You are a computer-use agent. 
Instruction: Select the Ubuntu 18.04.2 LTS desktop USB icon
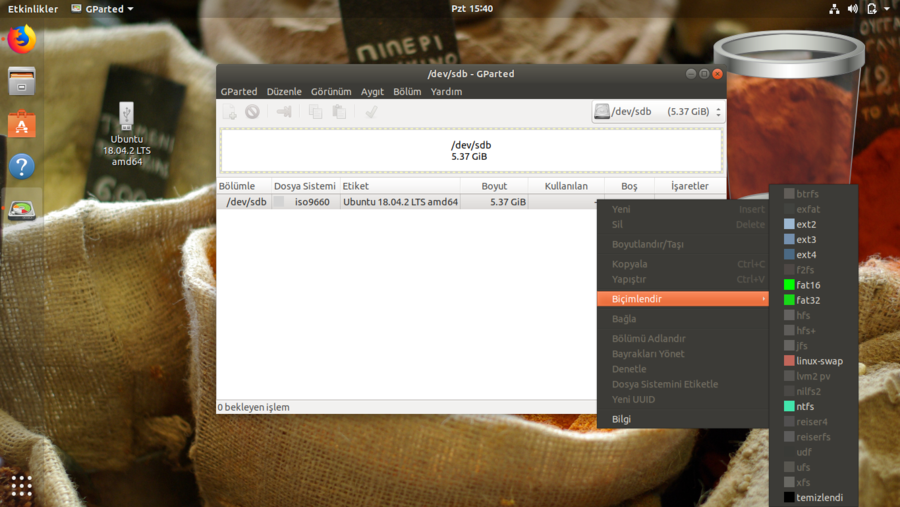(127, 134)
